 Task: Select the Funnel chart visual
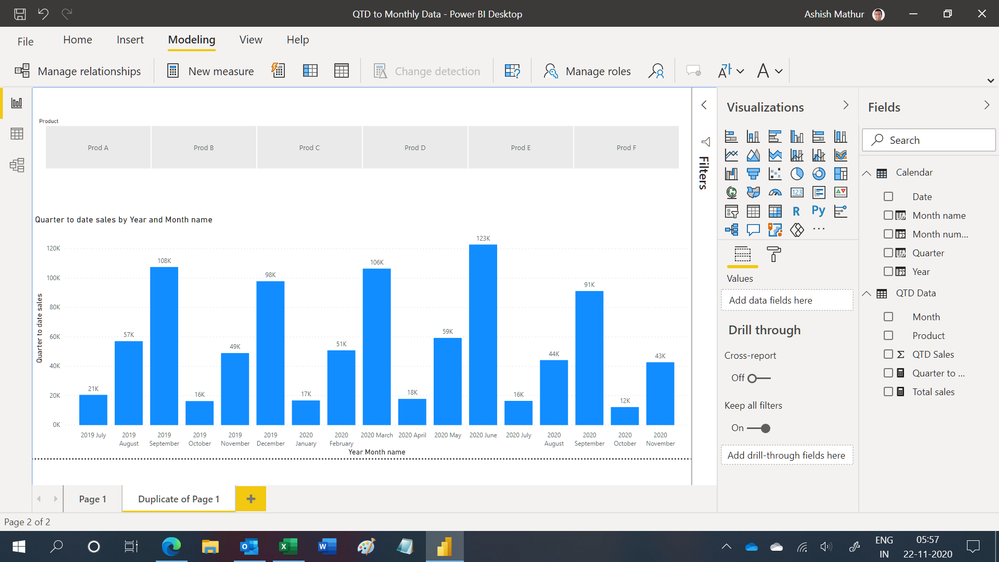pos(753,173)
